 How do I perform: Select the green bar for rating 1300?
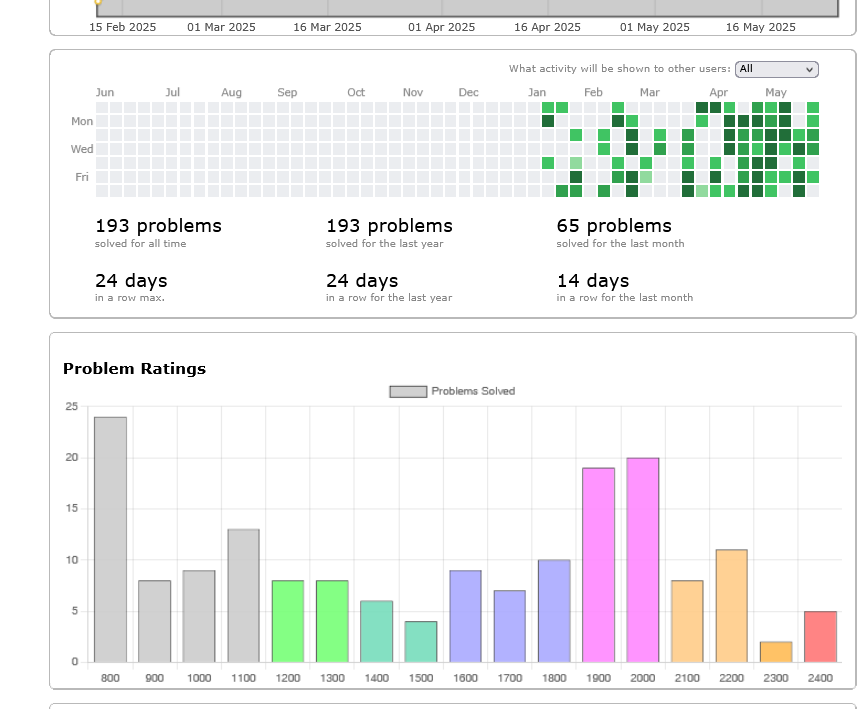[332, 621]
